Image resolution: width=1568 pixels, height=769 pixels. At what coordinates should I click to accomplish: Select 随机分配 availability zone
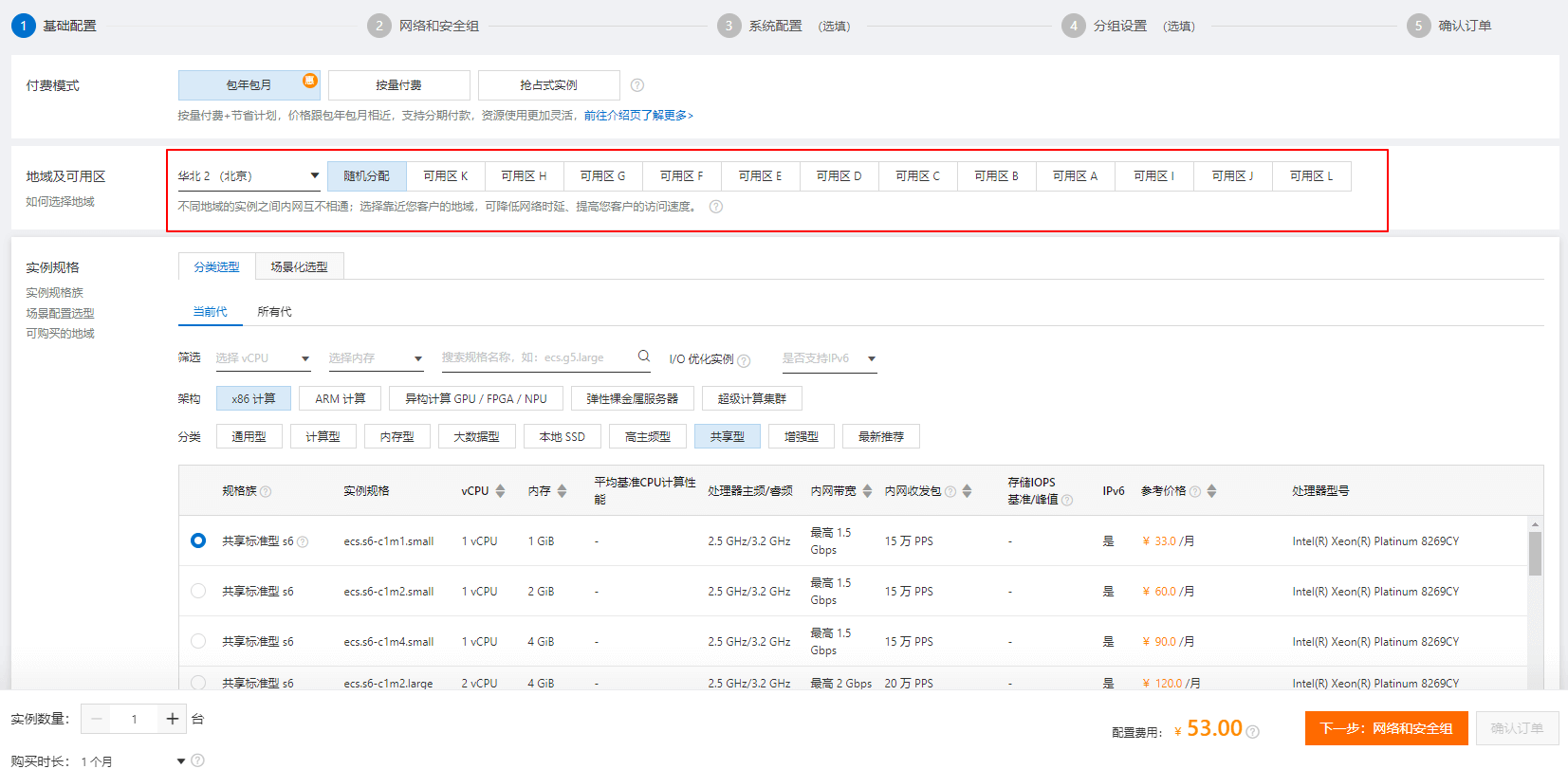[x=366, y=176]
